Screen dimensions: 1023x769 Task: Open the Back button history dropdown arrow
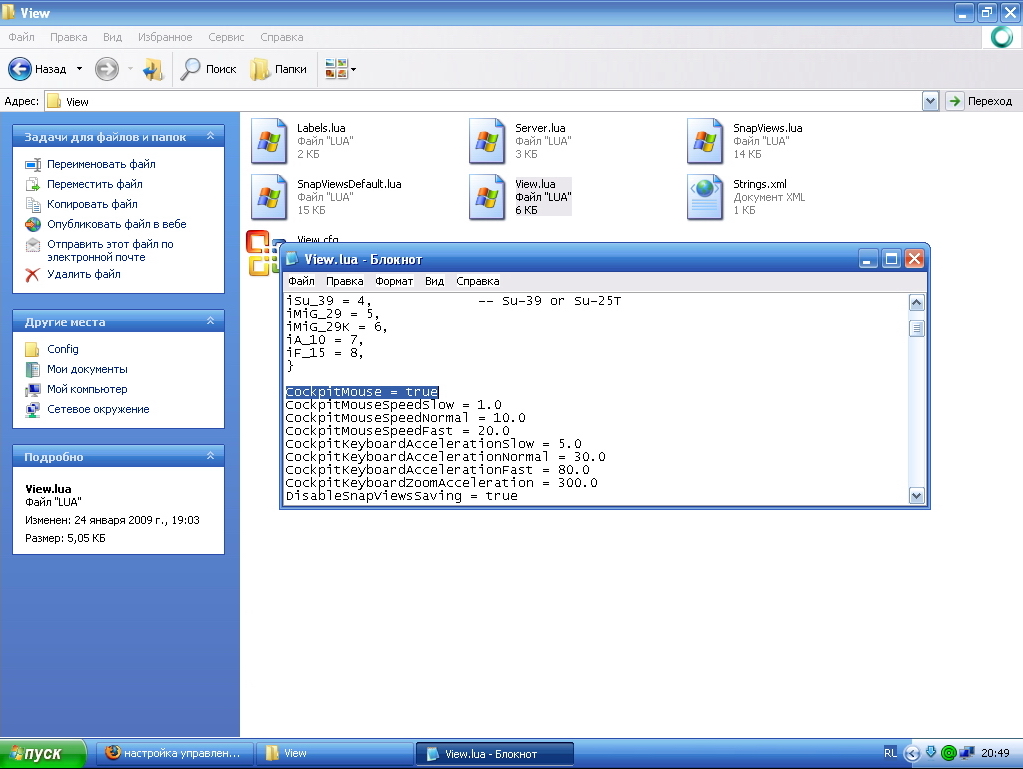click(80, 69)
